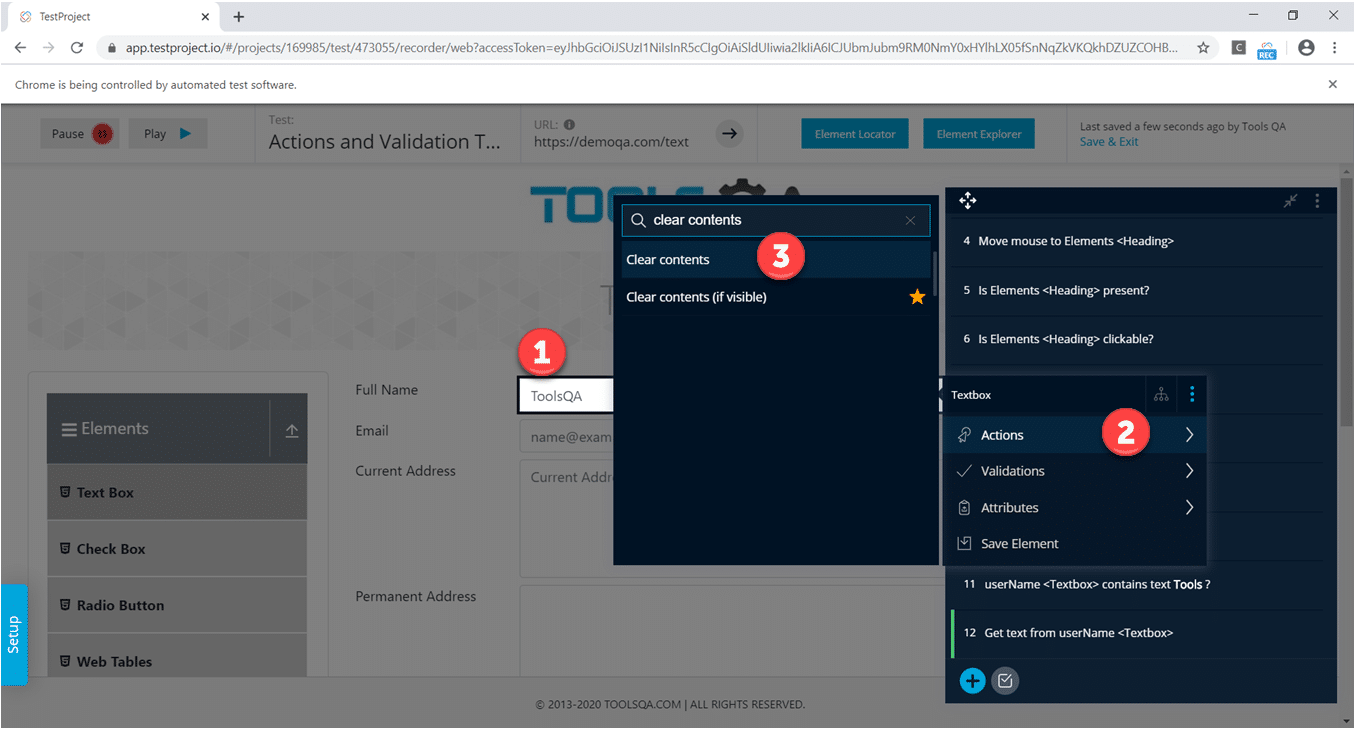This screenshot has width=1355, height=729.
Task: Click the REC extension icon in Chrome
Action: click(1267, 48)
